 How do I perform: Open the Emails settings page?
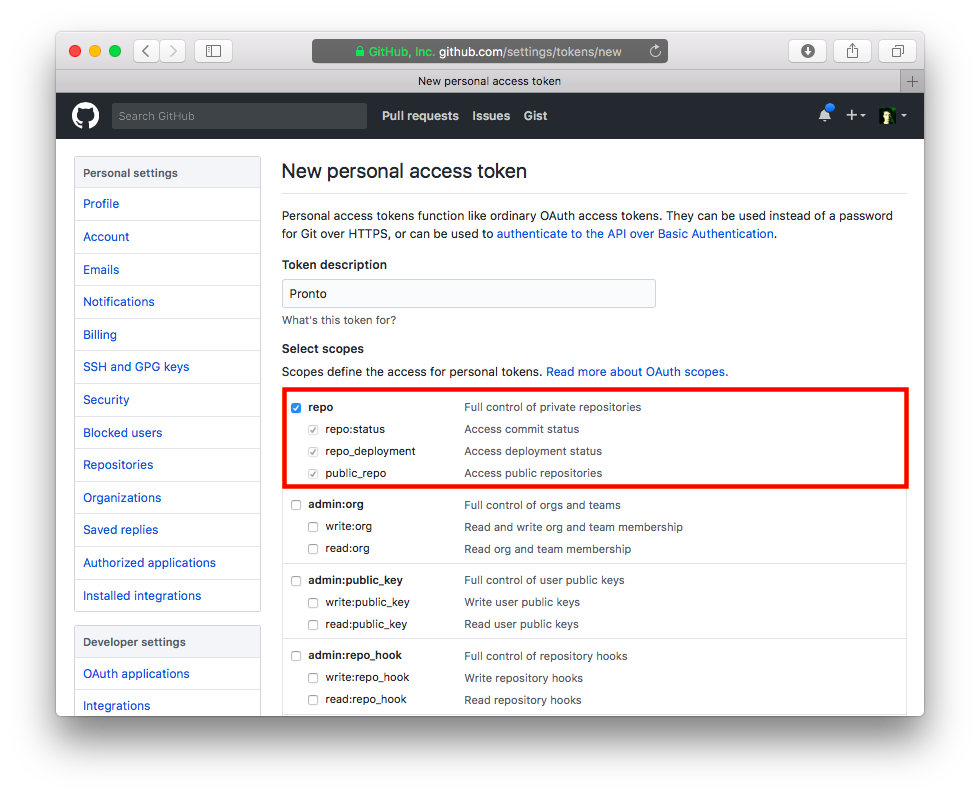pos(101,270)
